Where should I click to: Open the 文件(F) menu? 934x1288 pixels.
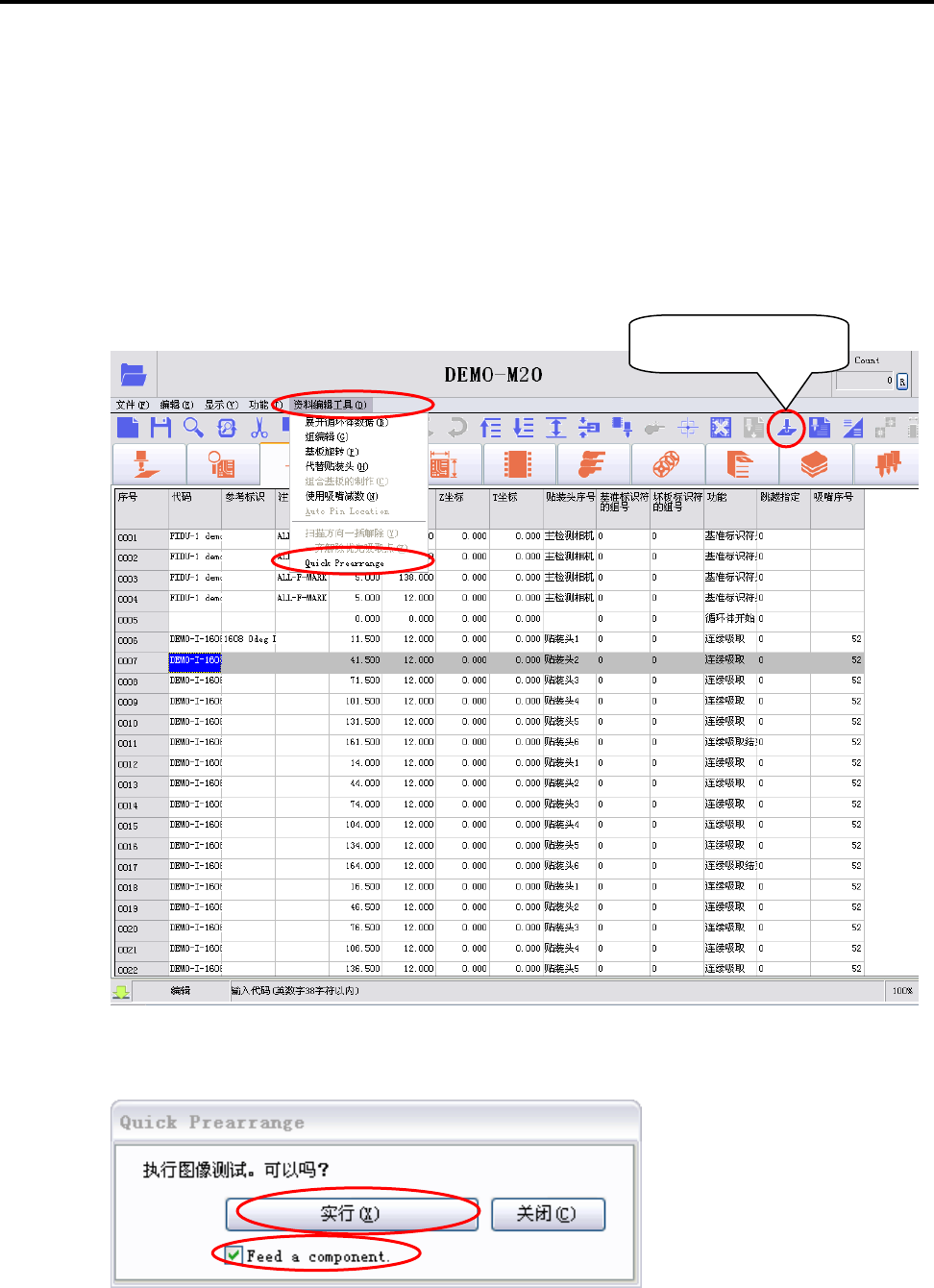pyautogui.click(x=133, y=405)
